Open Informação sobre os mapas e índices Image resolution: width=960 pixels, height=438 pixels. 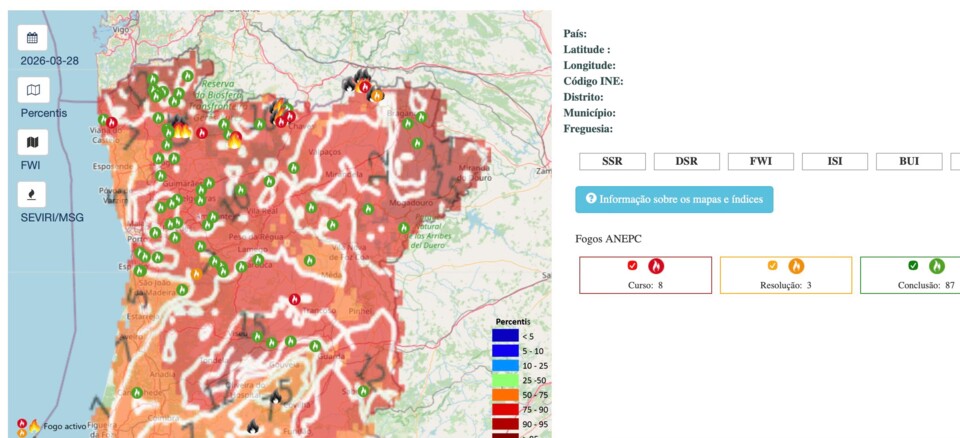pyautogui.click(x=674, y=199)
